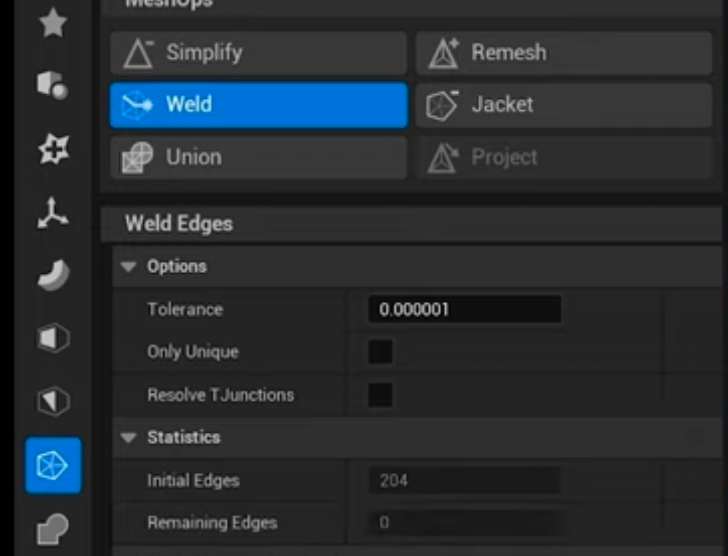Viewport: 728px width, 556px height.
Task: Click the half-shaded hexagon cube sidebar icon
Action: 52,339
